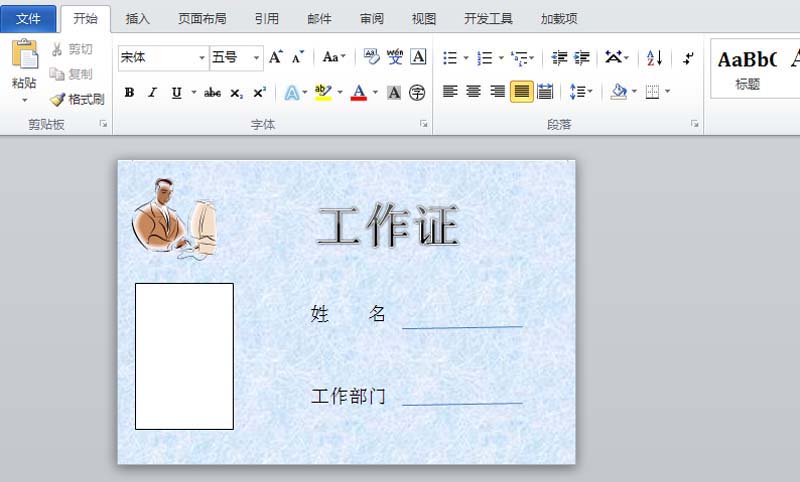800x482 pixels.
Task: Toggle Center paragraph alignment
Action: click(x=473, y=92)
